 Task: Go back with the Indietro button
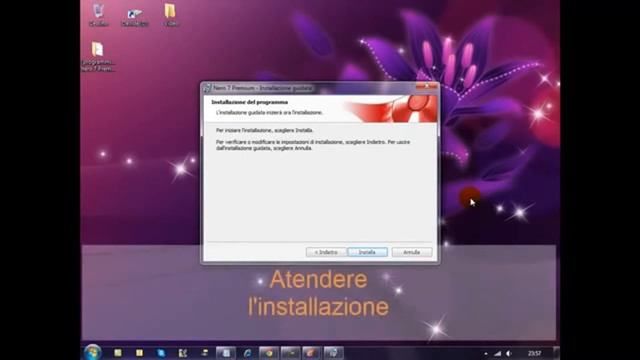point(326,252)
